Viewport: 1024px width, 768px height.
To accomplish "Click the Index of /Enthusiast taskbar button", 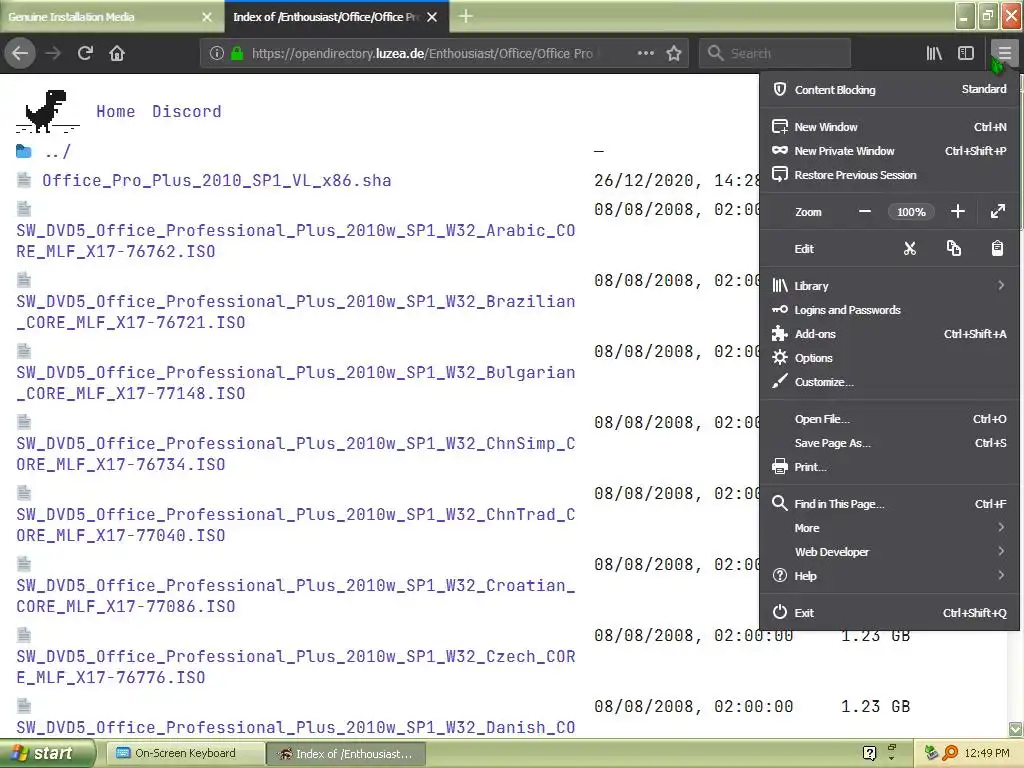I will point(346,754).
